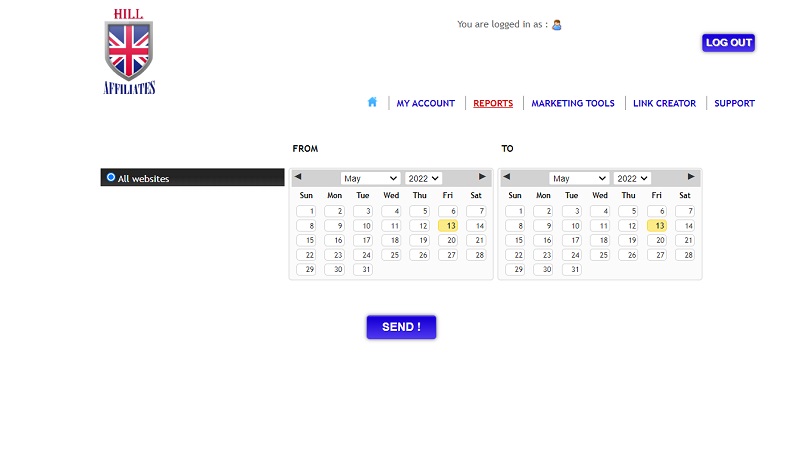Click the All websites label
The image size is (800, 457).
143,179
